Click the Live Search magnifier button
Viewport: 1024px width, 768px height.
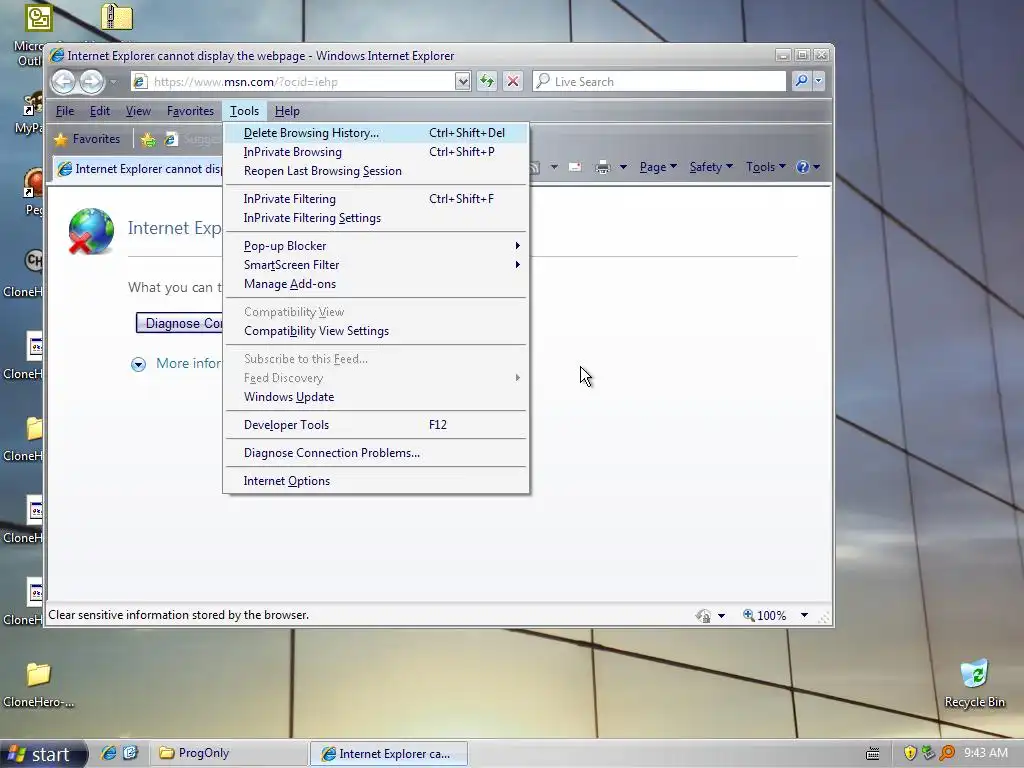coord(801,82)
